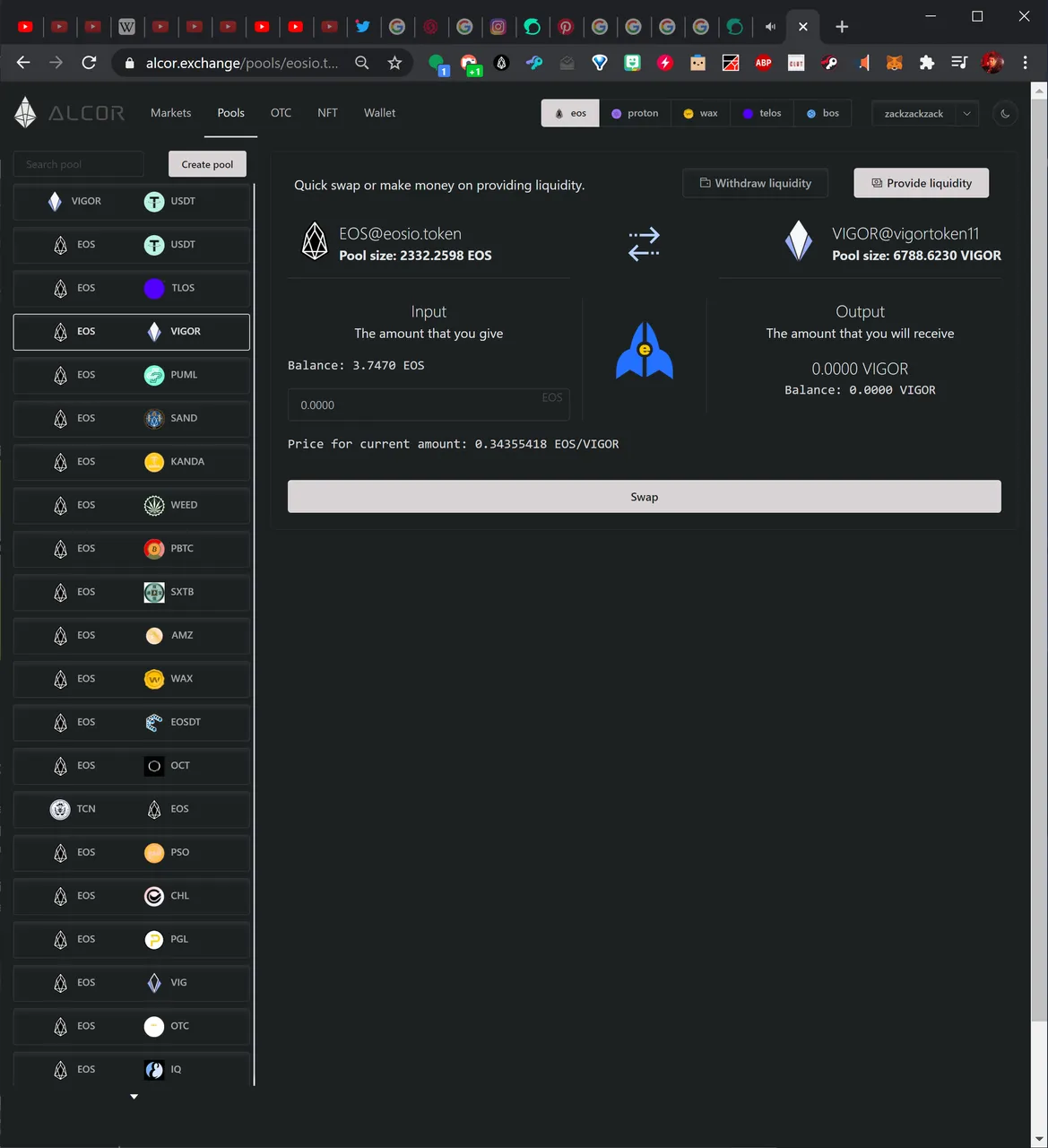Image resolution: width=1048 pixels, height=1148 pixels.
Task: Click the page vertical scrollbar
Action: point(1039,560)
